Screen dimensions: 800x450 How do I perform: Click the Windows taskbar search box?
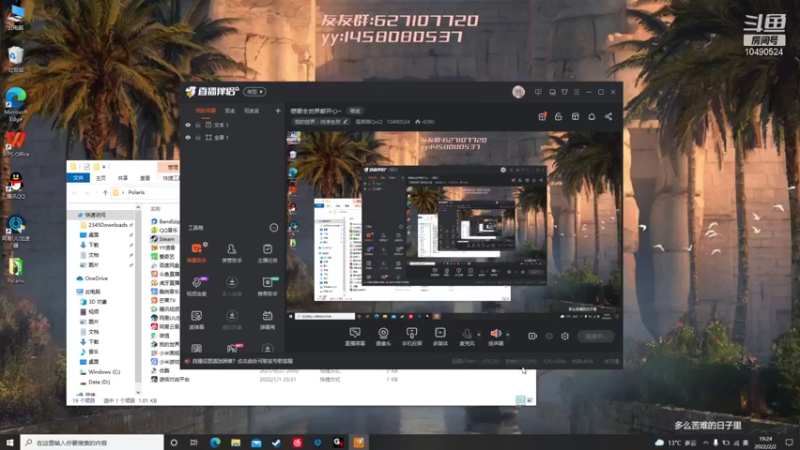pos(92,442)
